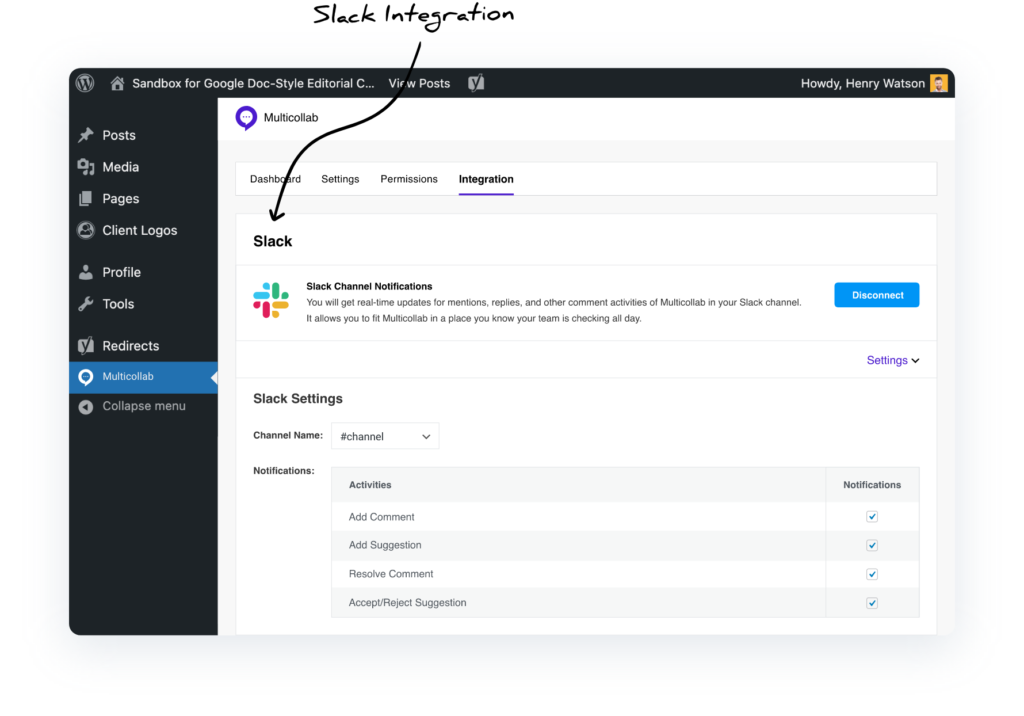Click Slack Channel Notifications title

click(x=369, y=286)
